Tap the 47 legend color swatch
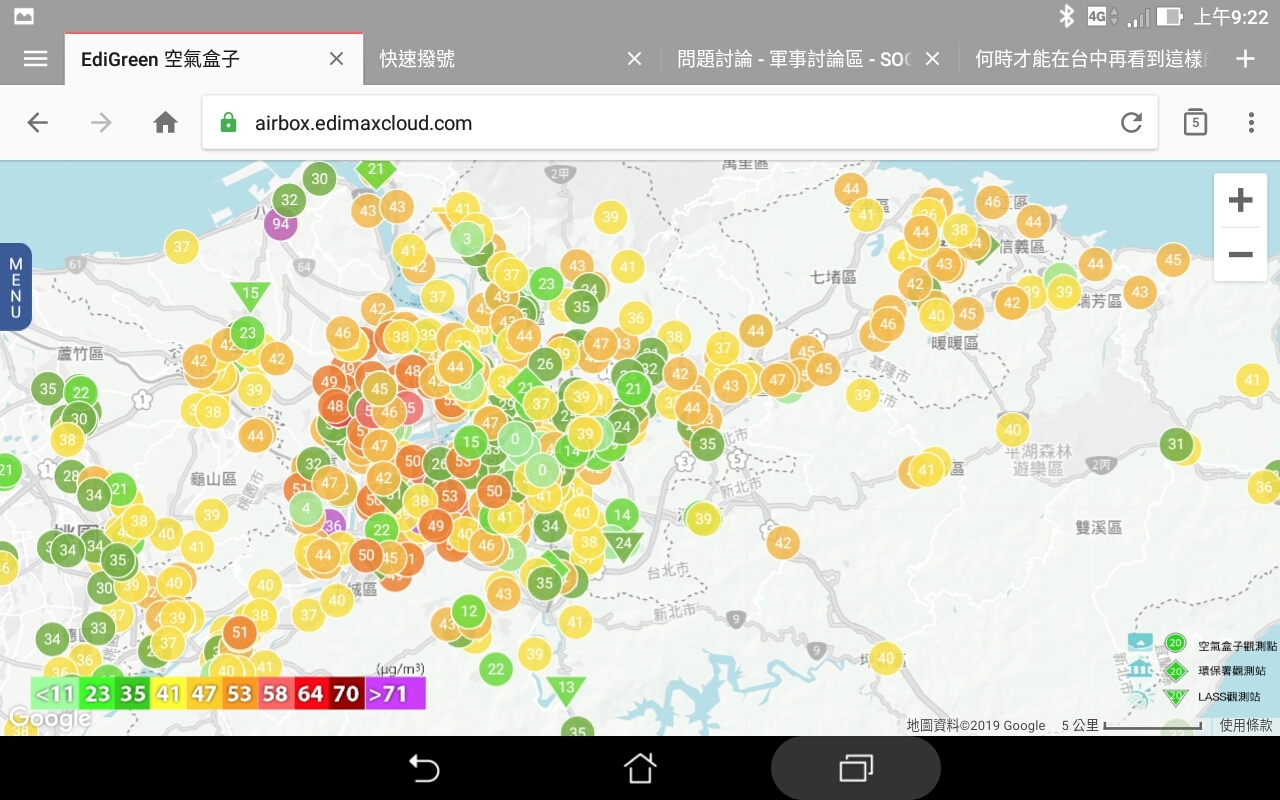This screenshot has width=1280, height=800. click(x=204, y=693)
